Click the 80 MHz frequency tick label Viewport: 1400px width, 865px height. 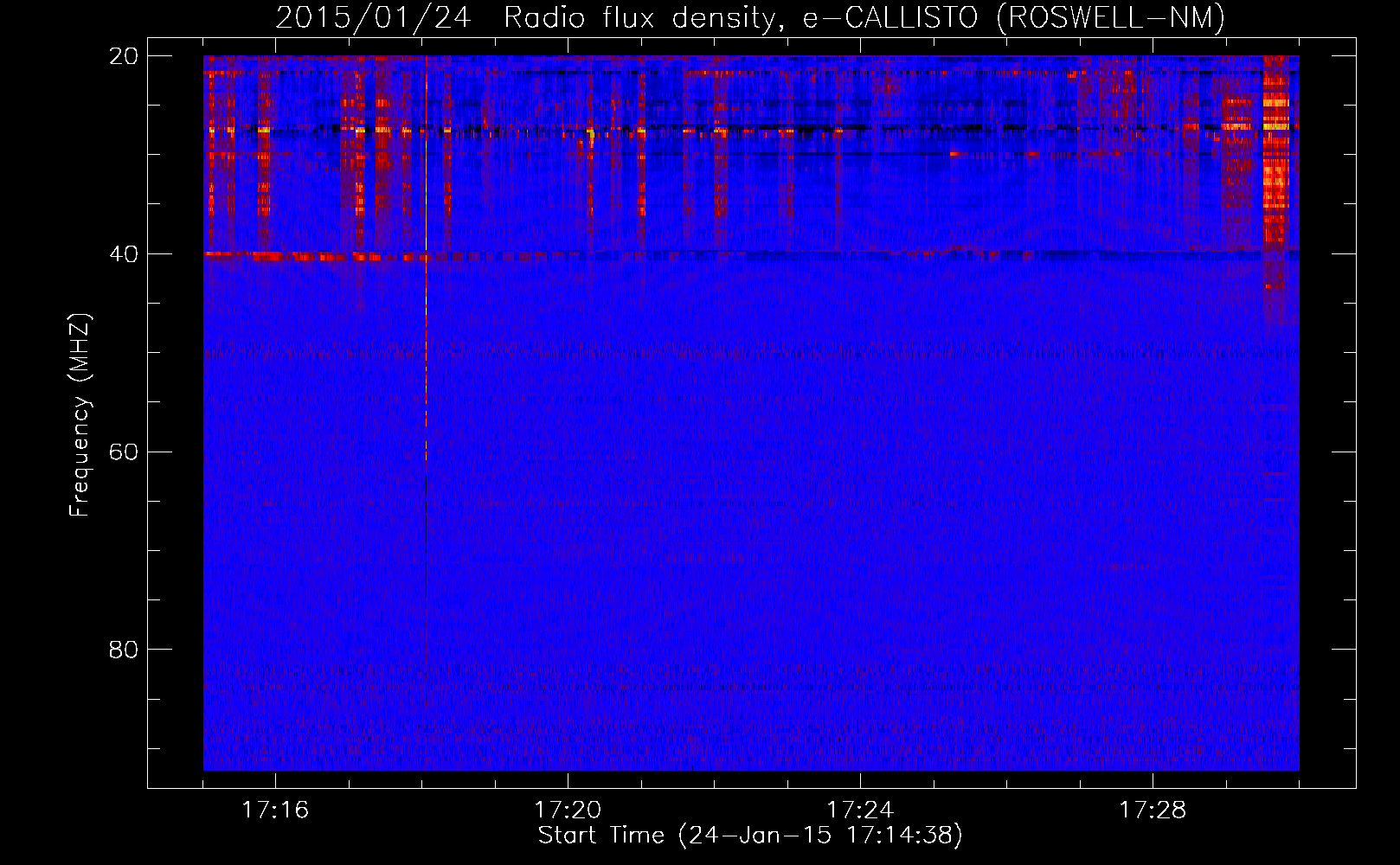click(124, 650)
